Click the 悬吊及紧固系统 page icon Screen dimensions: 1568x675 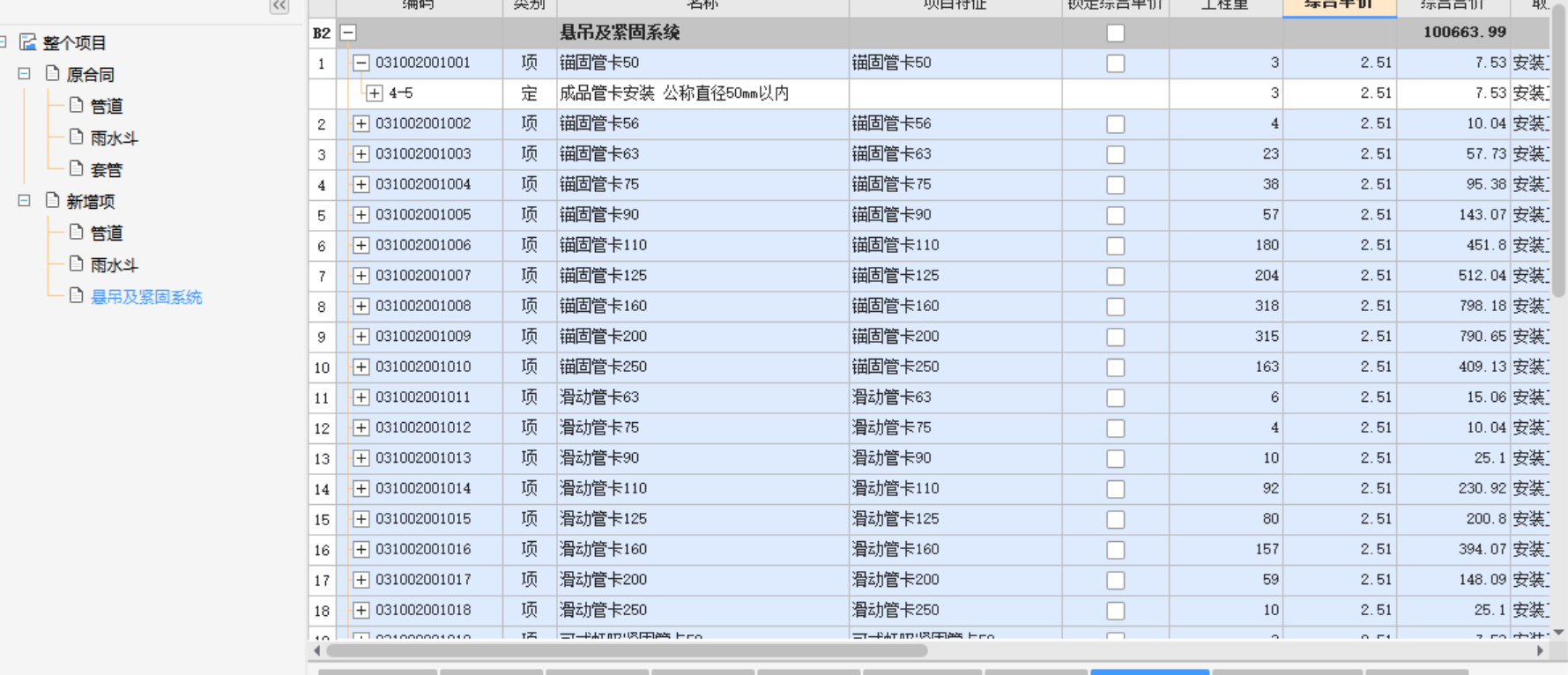76,295
